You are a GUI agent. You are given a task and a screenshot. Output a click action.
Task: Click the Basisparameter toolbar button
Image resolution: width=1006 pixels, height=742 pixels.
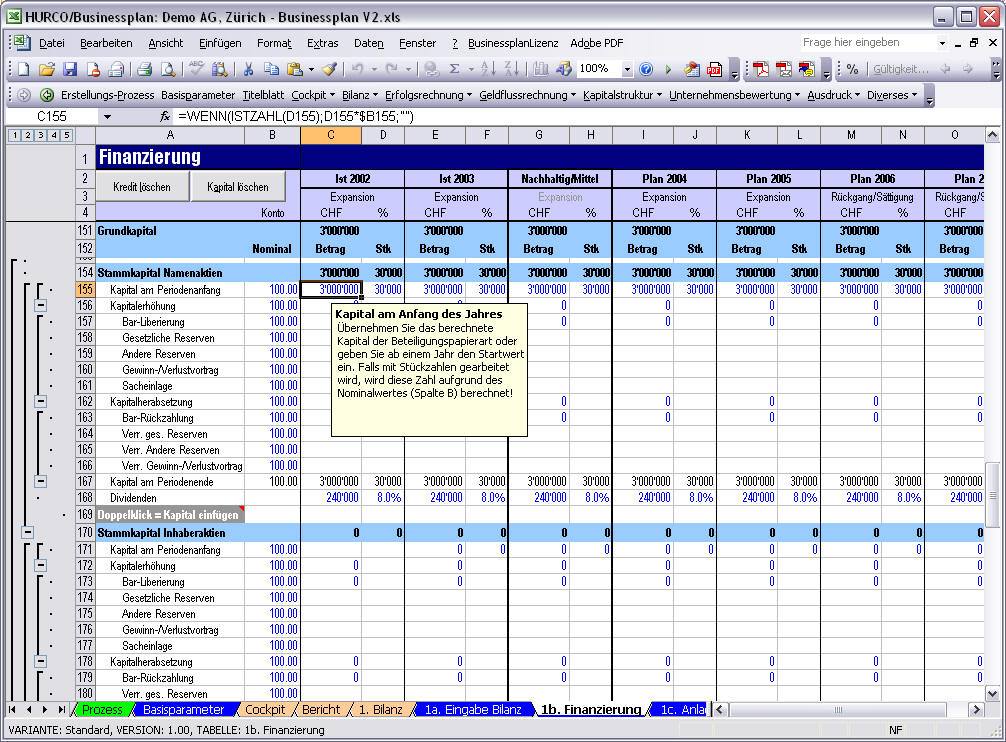(x=198, y=95)
